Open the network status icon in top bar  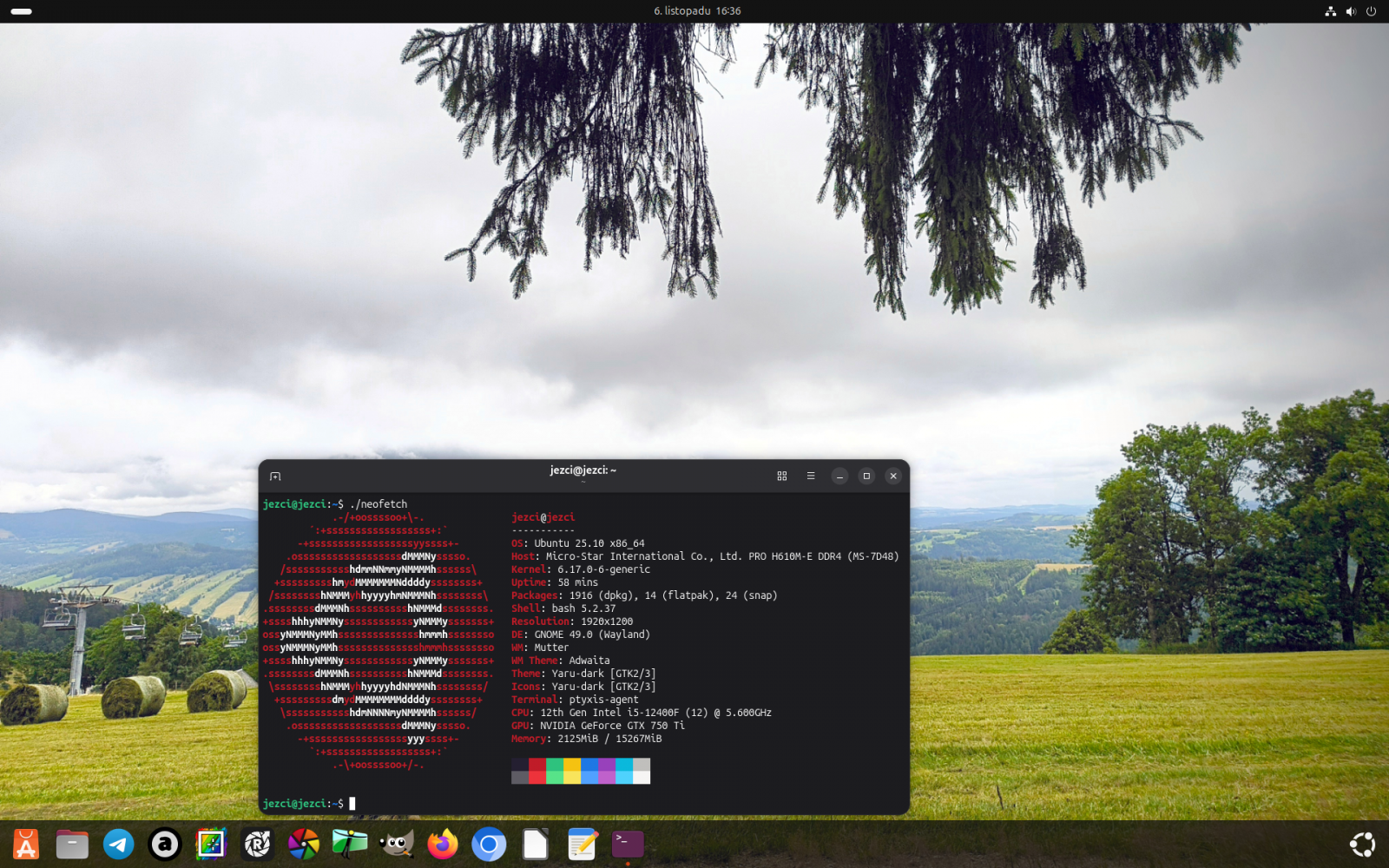coord(1330,11)
